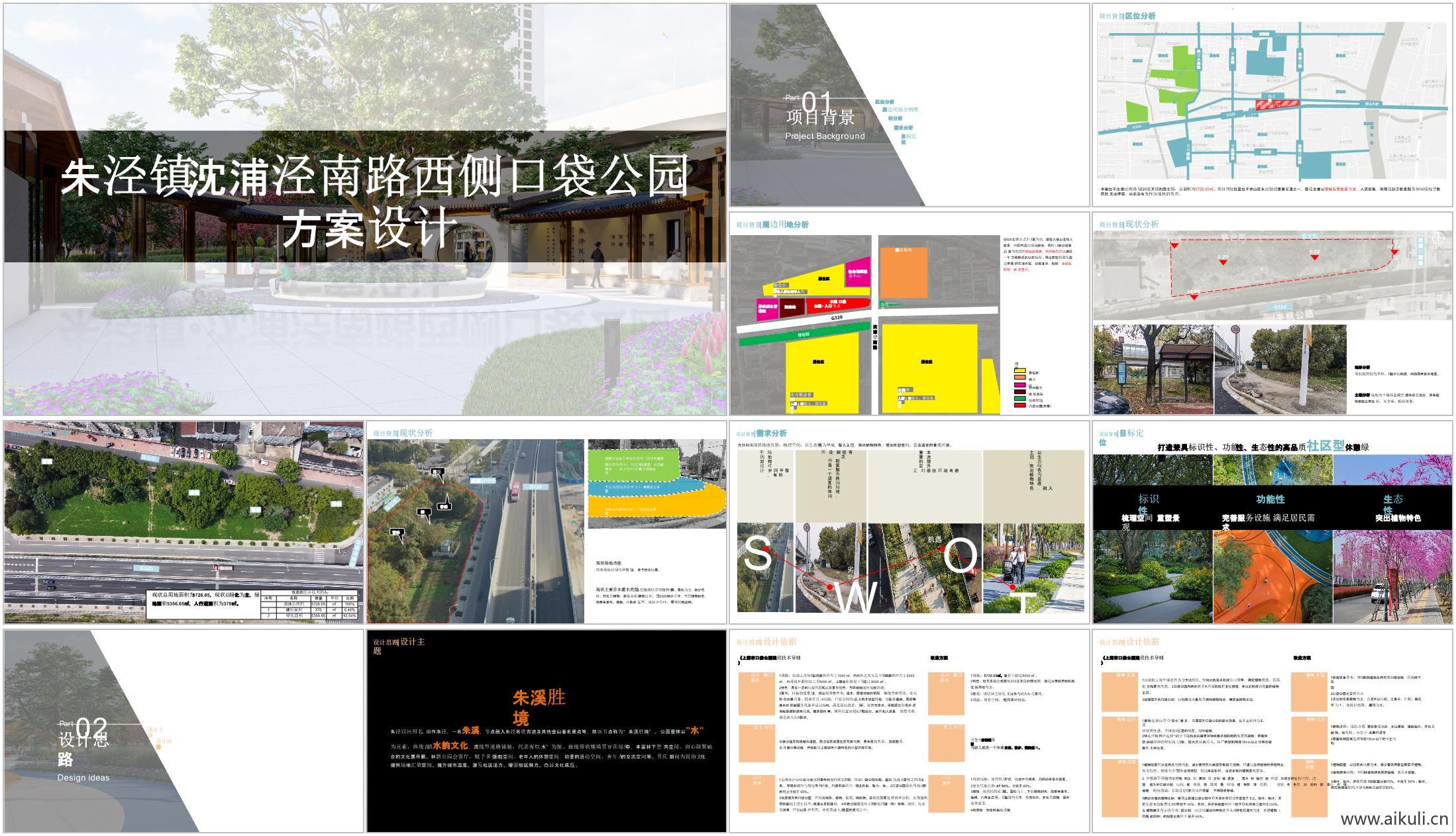Select the dark red 加油站 block on the map
Screen dimensions: 1456x836
coord(791,307)
